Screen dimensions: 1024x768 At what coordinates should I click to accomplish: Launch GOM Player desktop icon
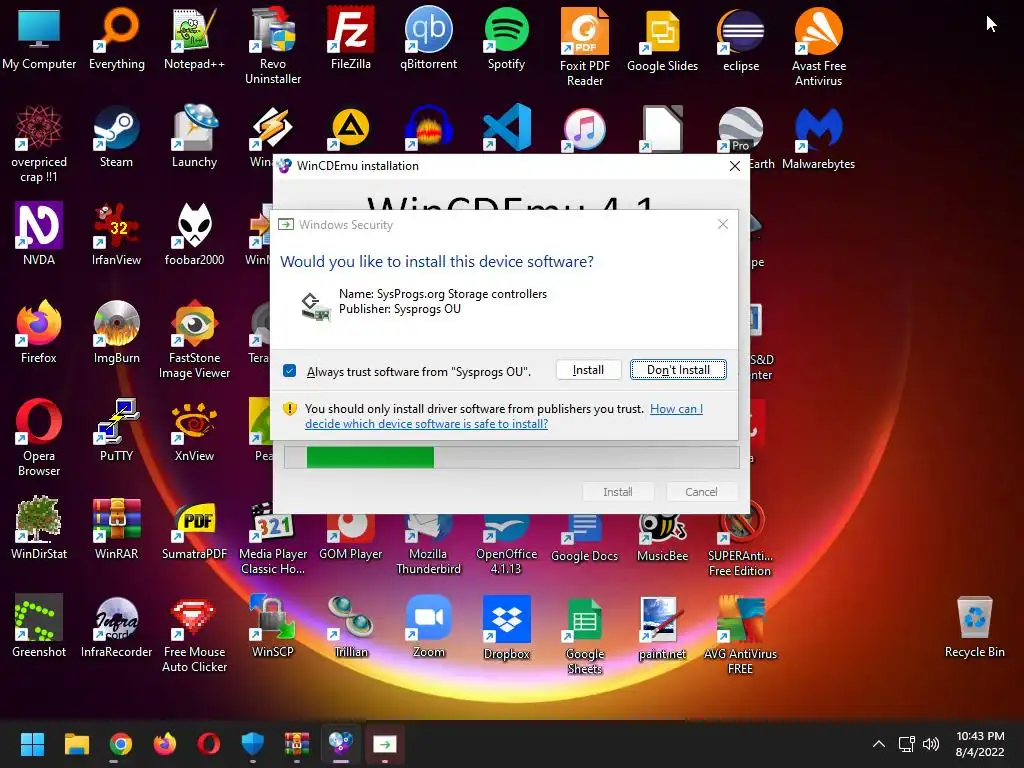351,539
